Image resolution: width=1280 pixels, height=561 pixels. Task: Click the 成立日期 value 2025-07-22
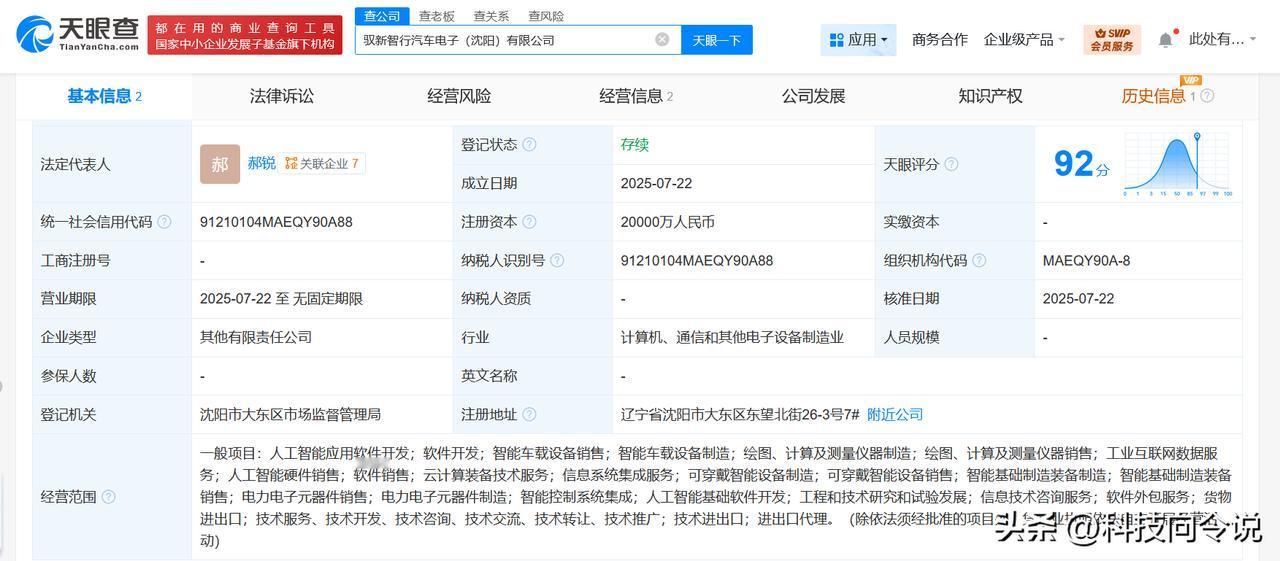point(656,183)
